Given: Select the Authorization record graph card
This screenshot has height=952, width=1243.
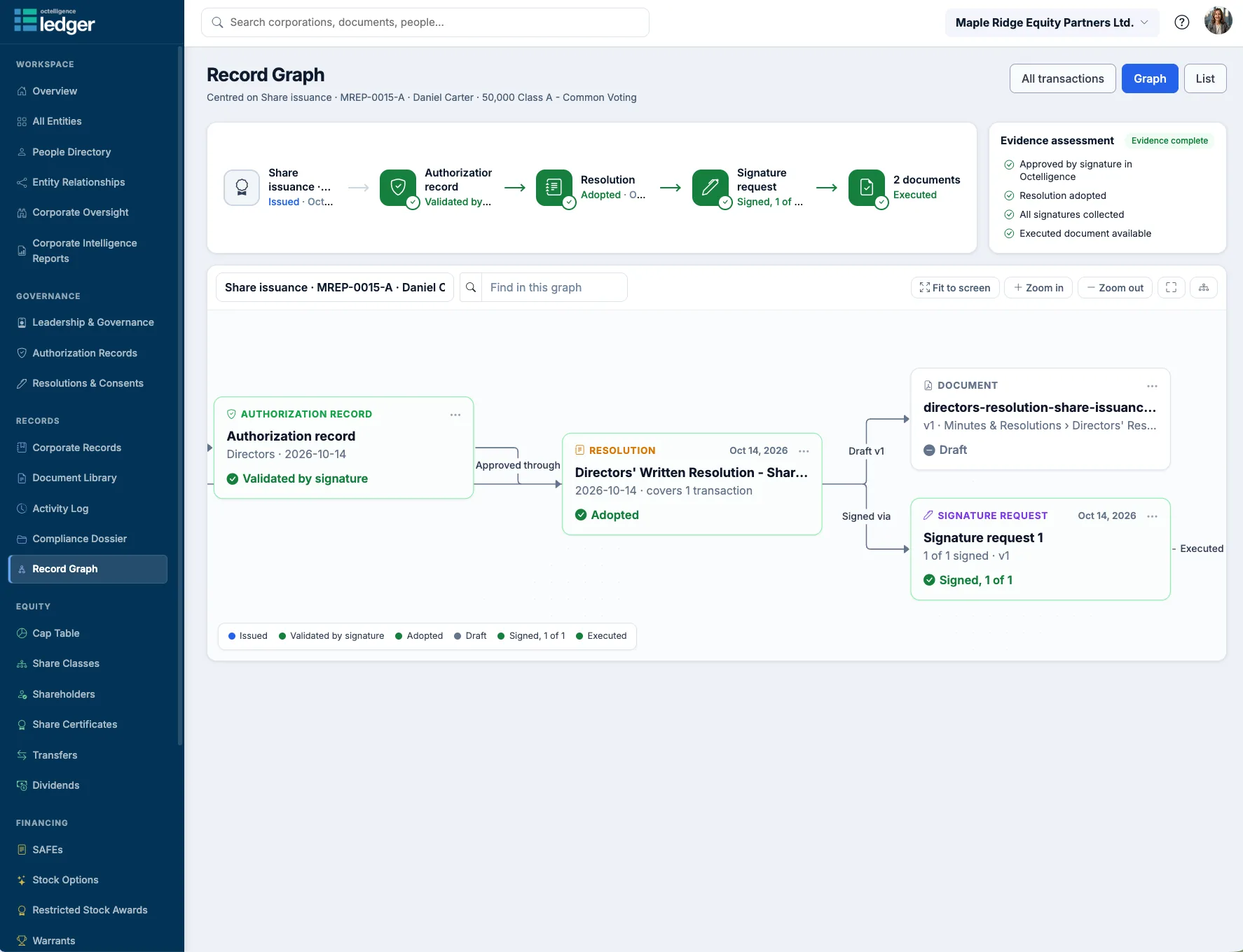Looking at the screenshot, I should click(343, 448).
